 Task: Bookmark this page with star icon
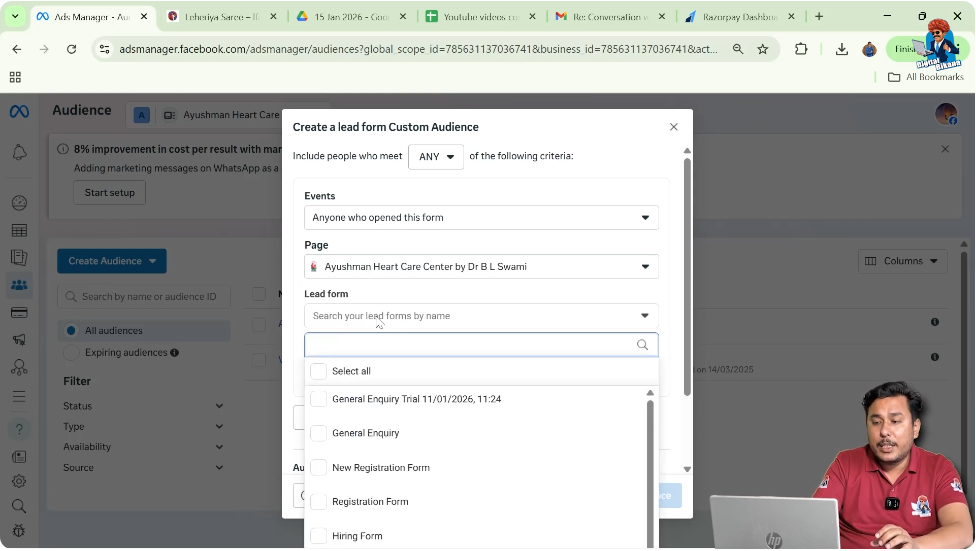[762, 49]
